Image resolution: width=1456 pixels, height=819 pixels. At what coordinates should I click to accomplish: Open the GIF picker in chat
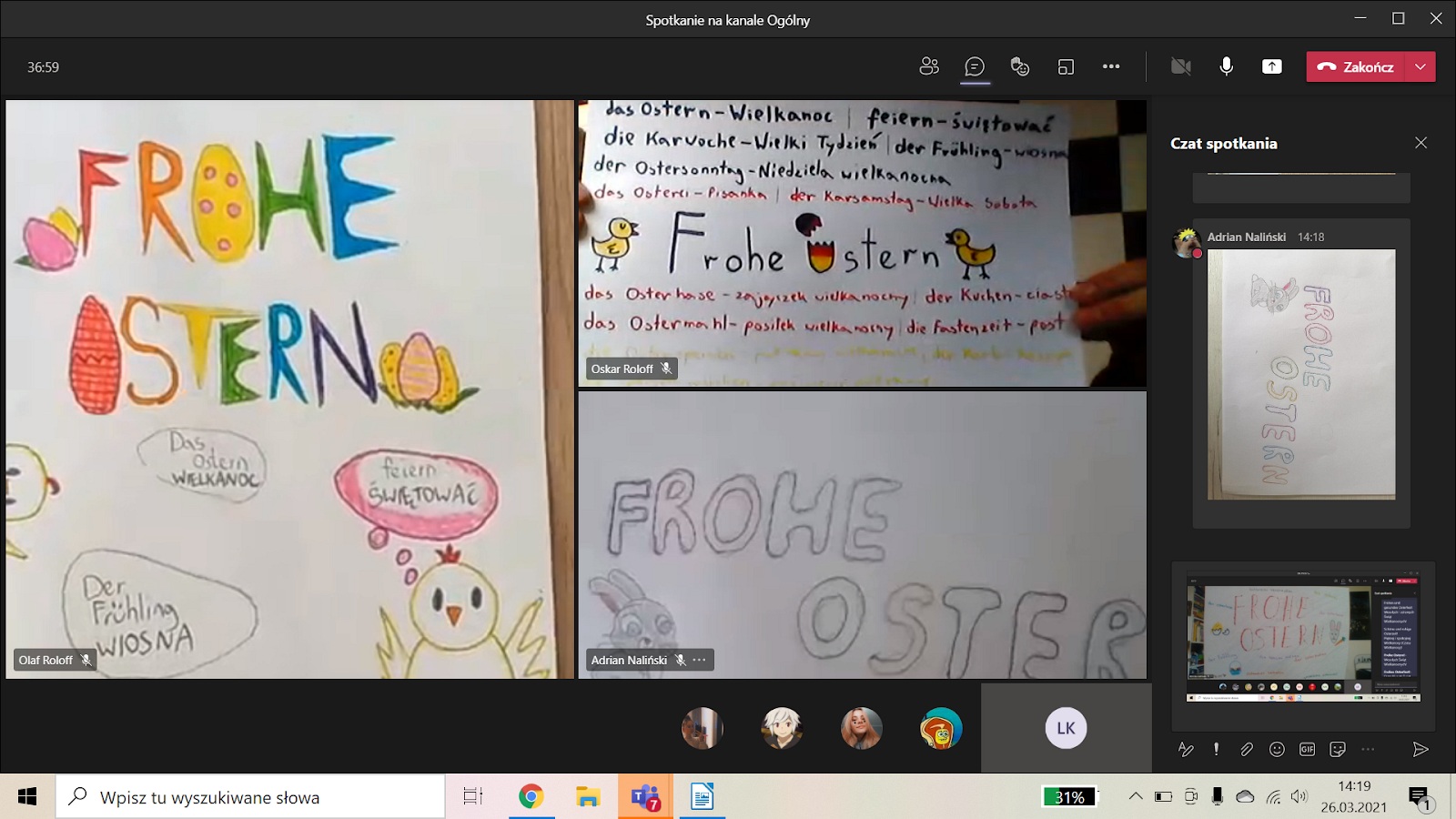tap(1307, 749)
